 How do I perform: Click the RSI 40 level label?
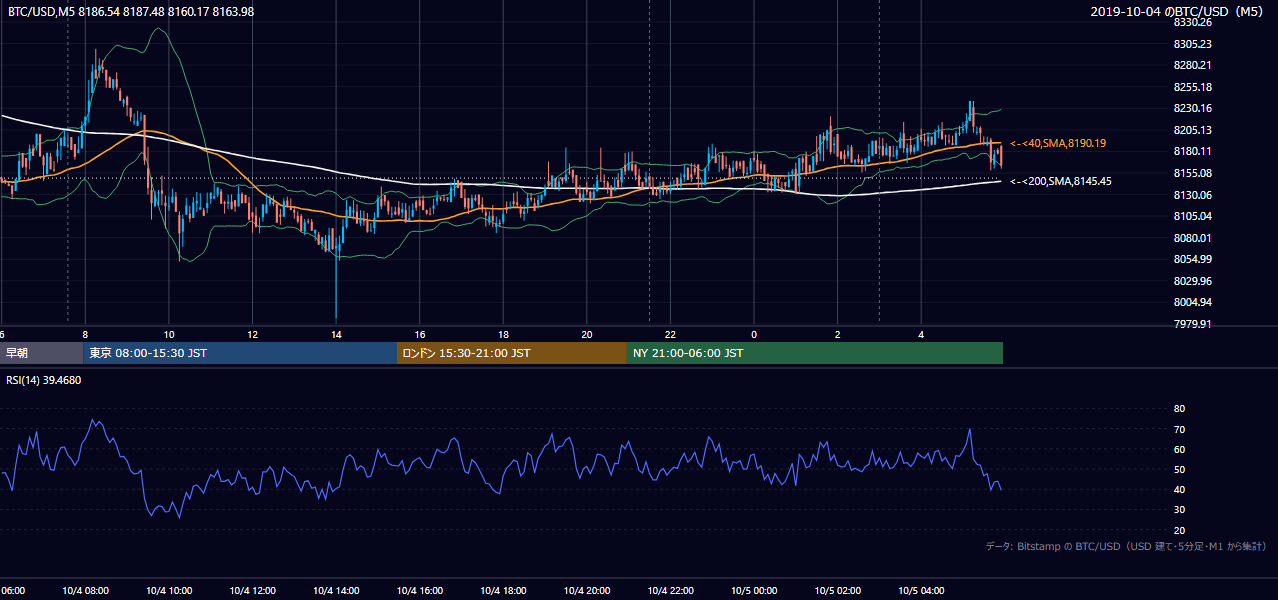coord(1179,489)
